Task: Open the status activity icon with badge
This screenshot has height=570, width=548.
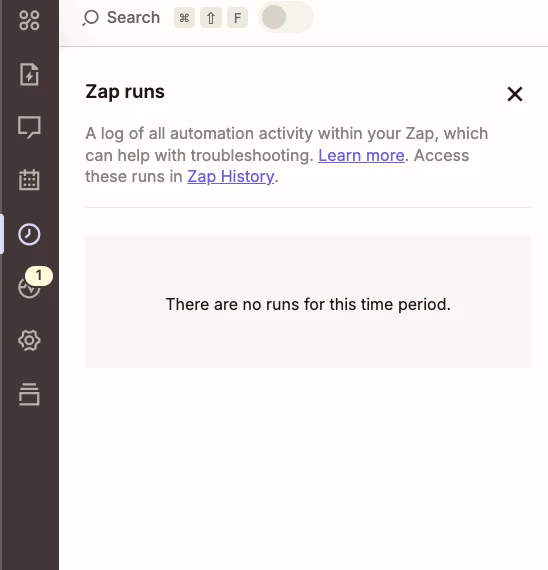Action: 29,288
